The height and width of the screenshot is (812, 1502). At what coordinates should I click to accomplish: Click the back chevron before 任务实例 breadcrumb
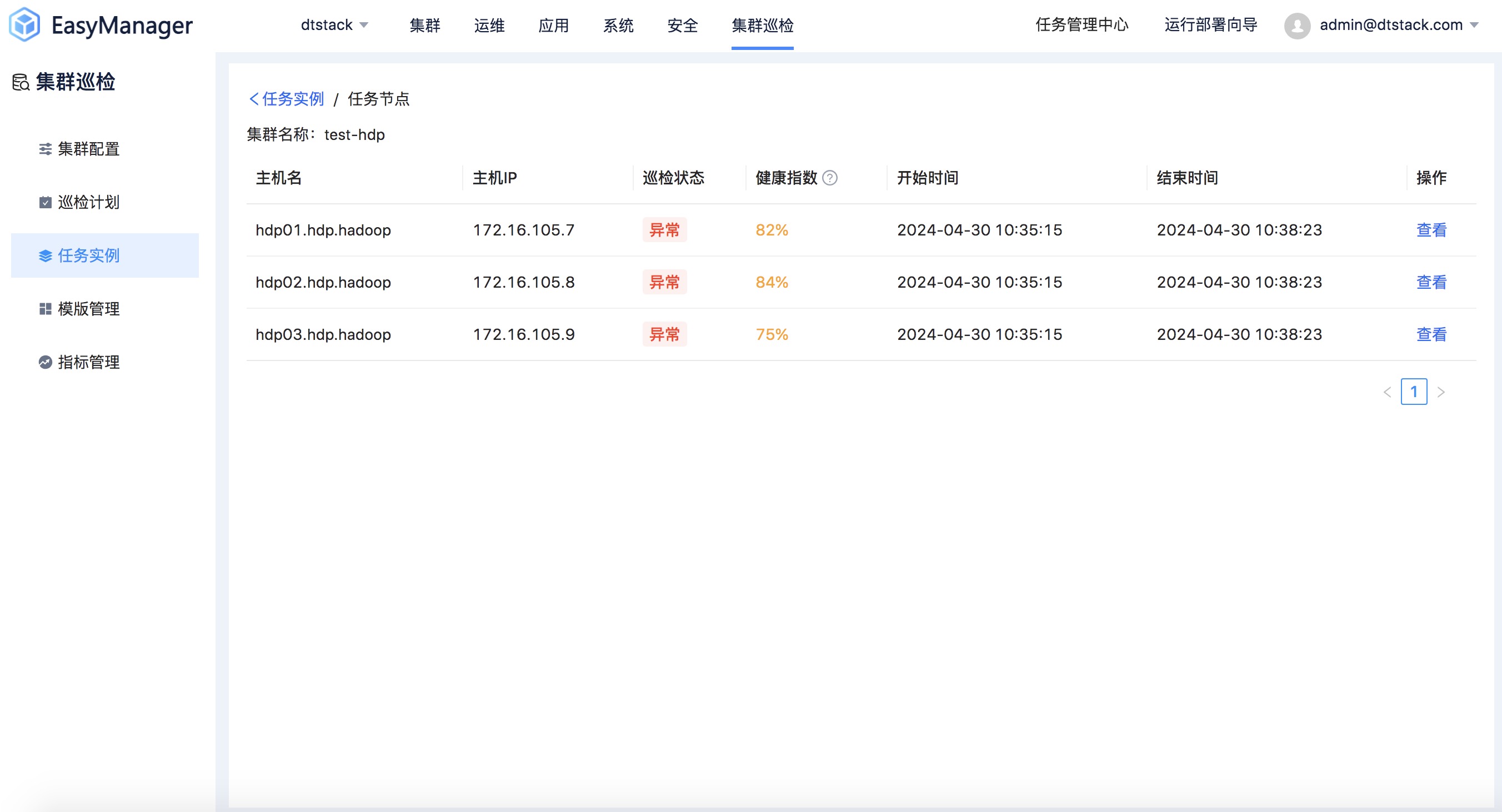click(254, 99)
